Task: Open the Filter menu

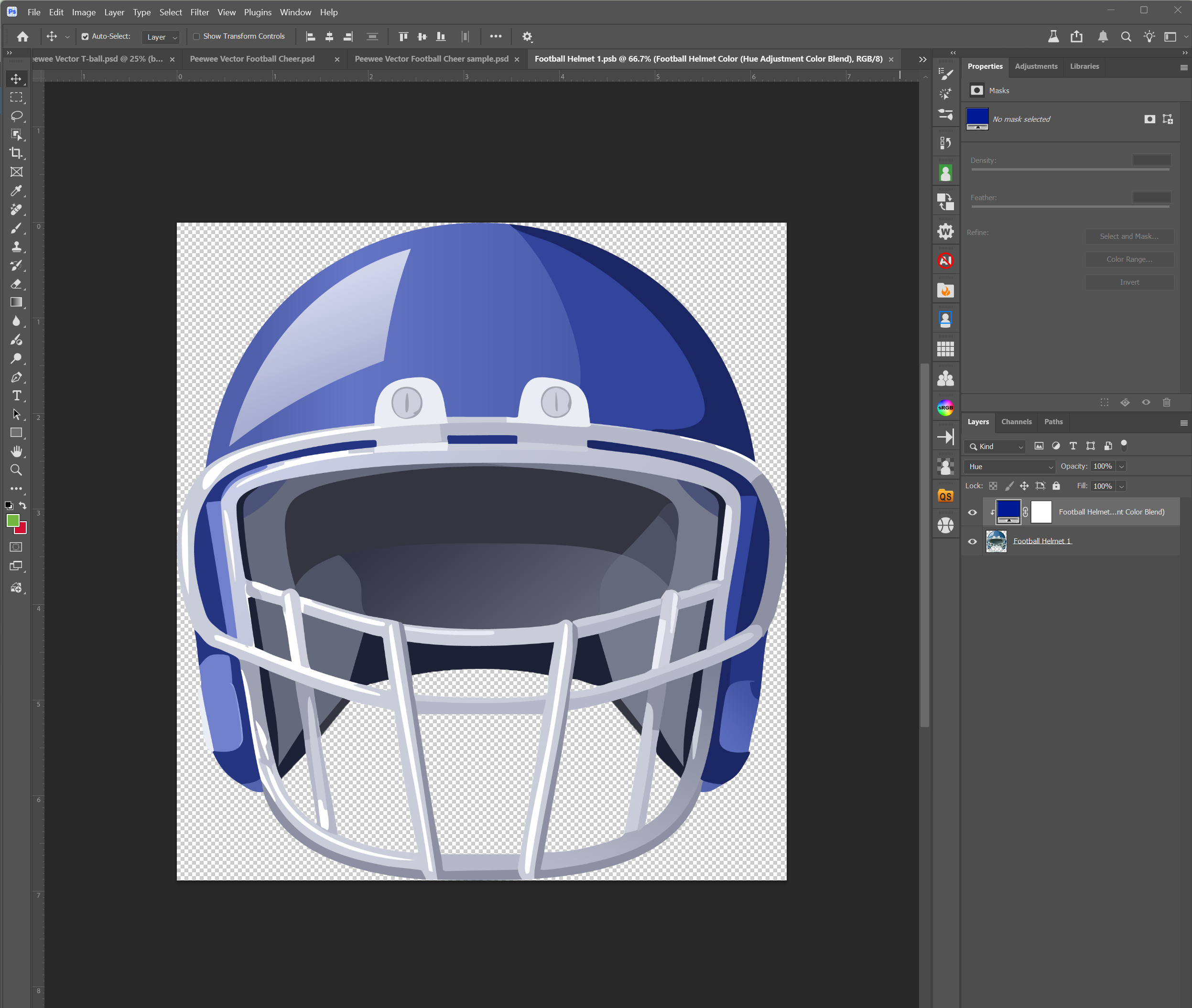Action: click(x=199, y=12)
